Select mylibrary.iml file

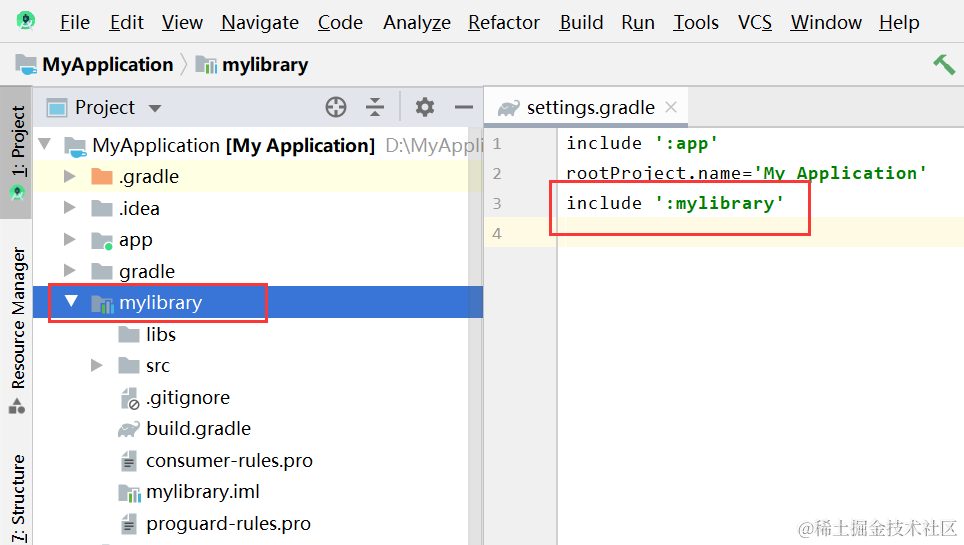coord(258,491)
